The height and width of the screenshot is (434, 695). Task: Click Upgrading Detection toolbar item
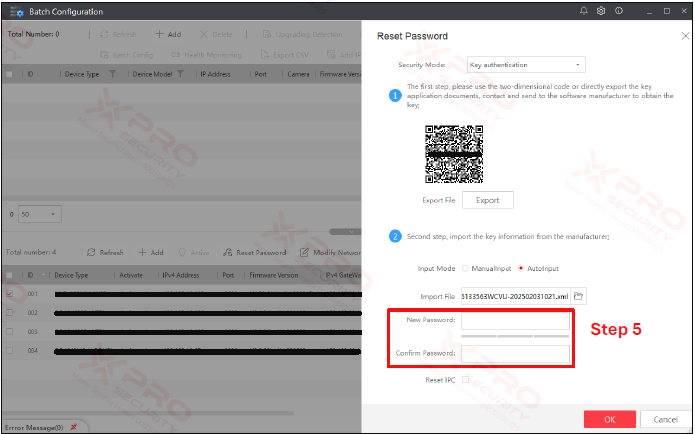click(x=302, y=34)
